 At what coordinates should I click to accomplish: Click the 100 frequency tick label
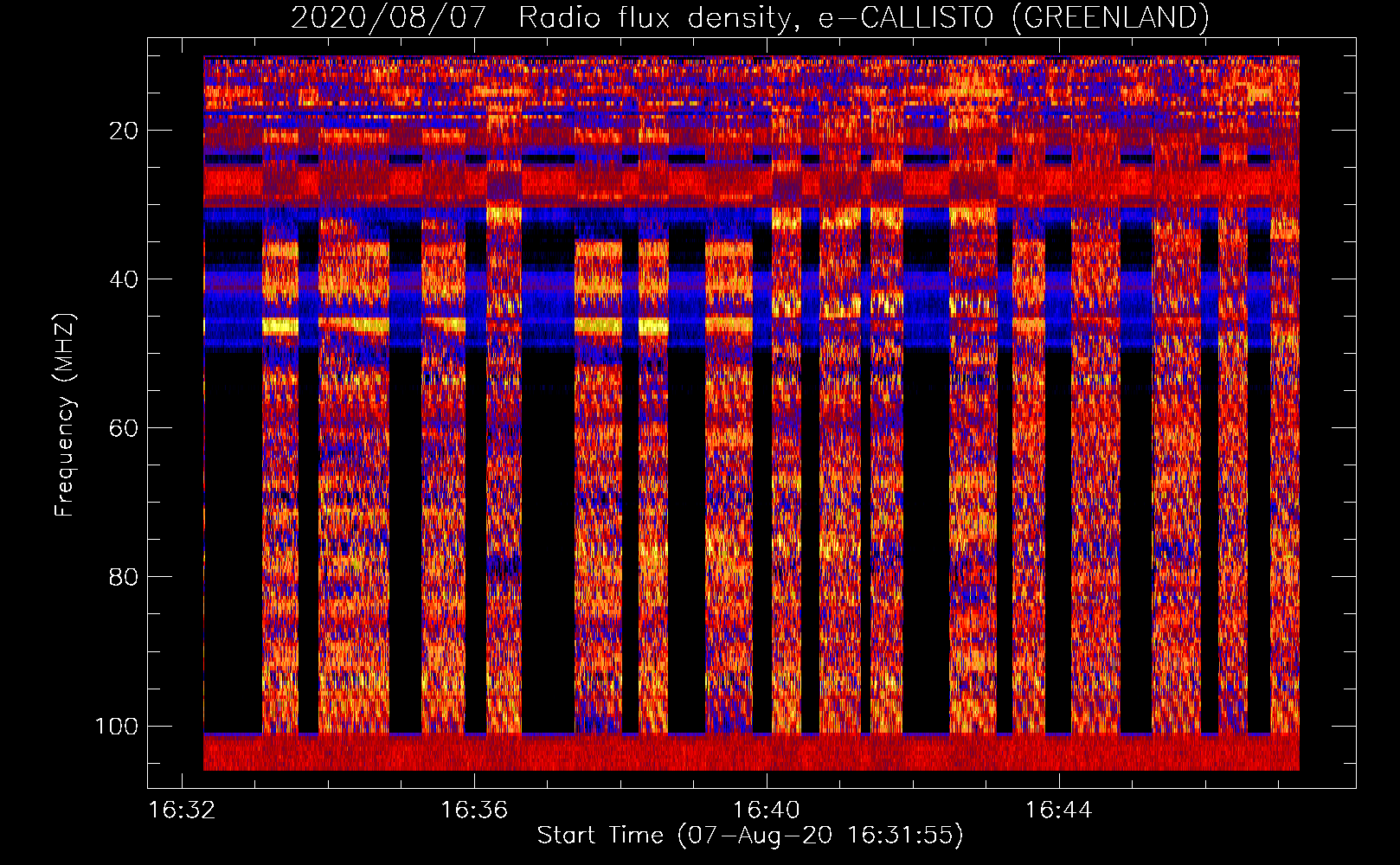(x=117, y=726)
